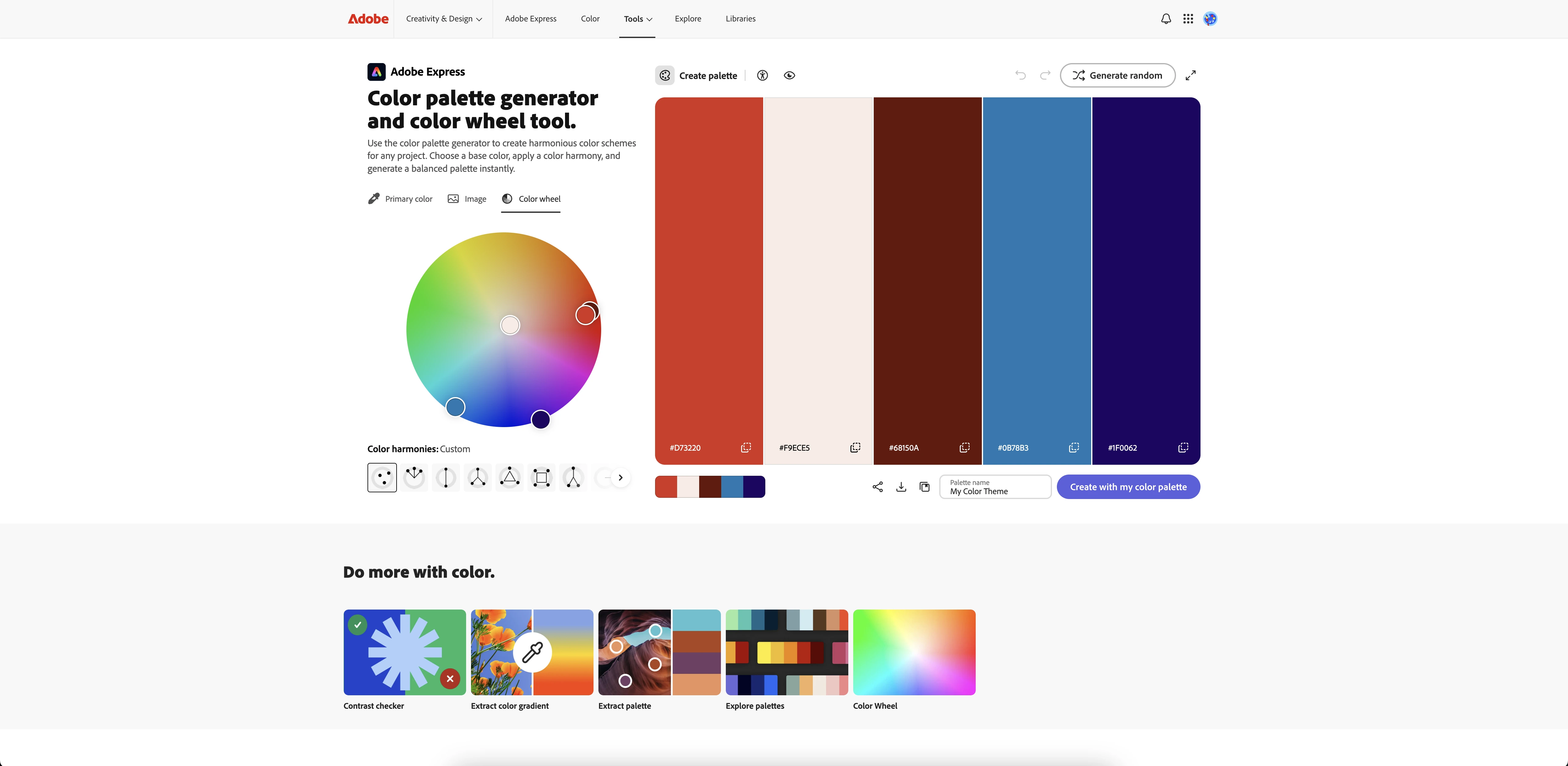
Task: Open the Color Wheel thumbnail
Action: [914, 652]
